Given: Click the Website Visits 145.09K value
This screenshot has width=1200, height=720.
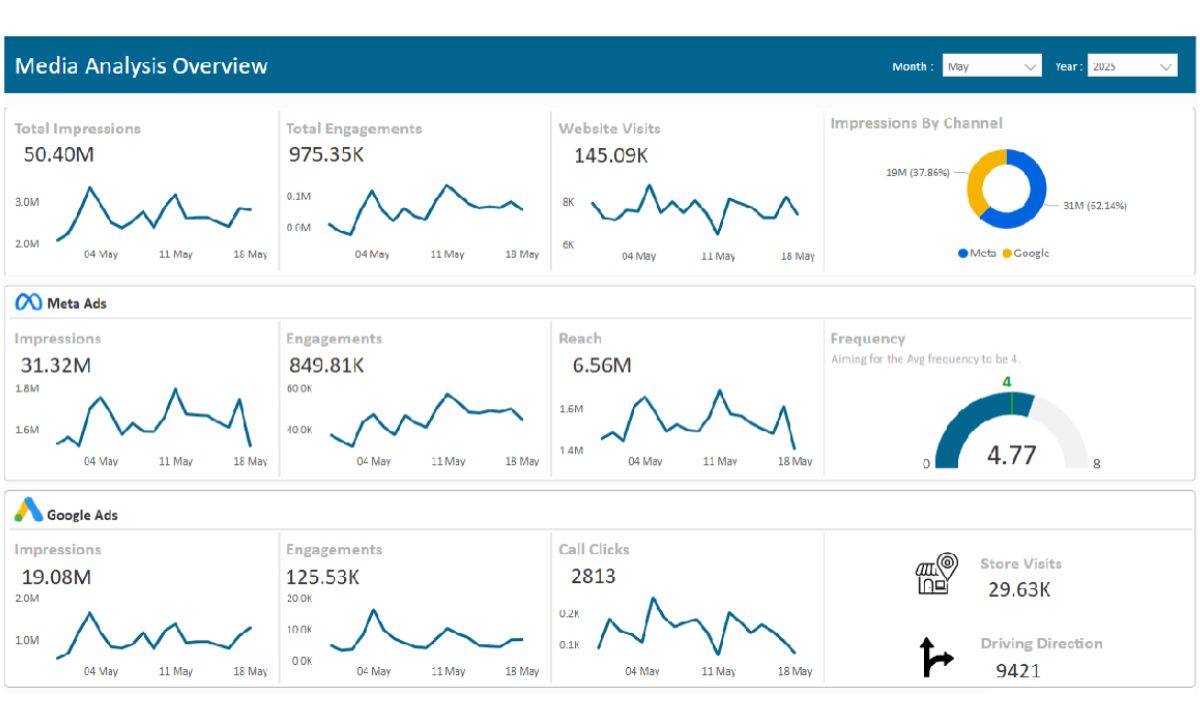Looking at the screenshot, I should coord(610,155).
